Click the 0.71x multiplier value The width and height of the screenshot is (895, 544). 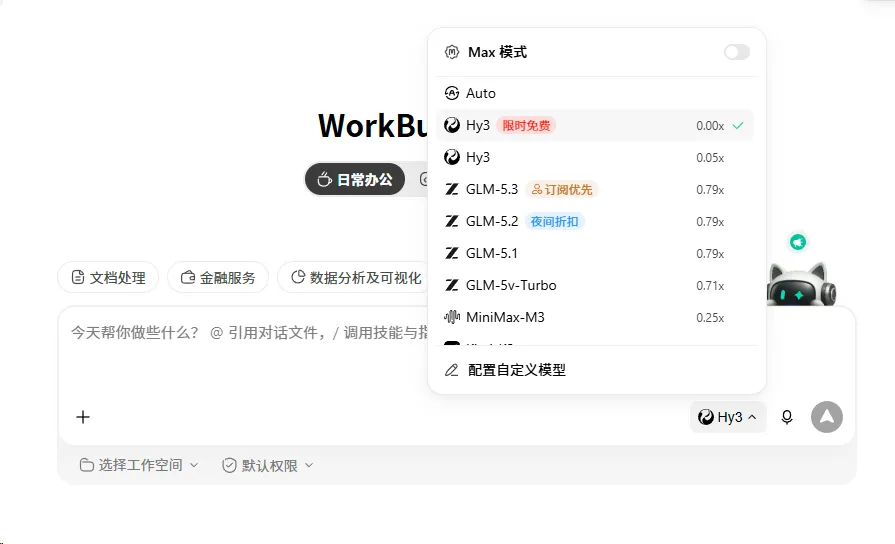click(710, 285)
